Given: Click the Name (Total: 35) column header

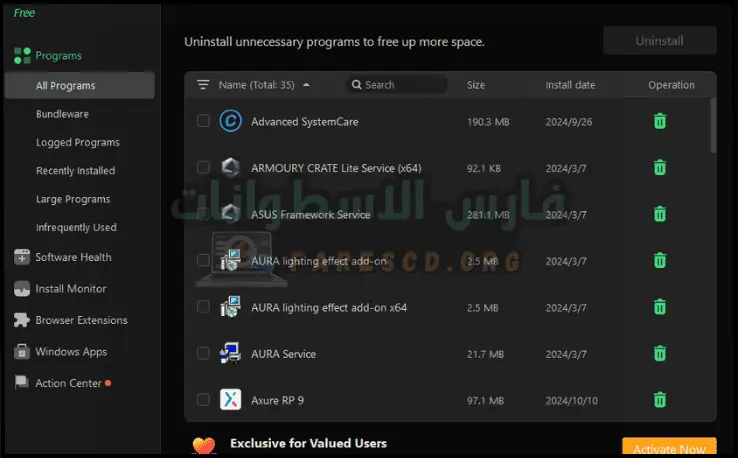Looking at the screenshot, I should [x=257, y=85].
